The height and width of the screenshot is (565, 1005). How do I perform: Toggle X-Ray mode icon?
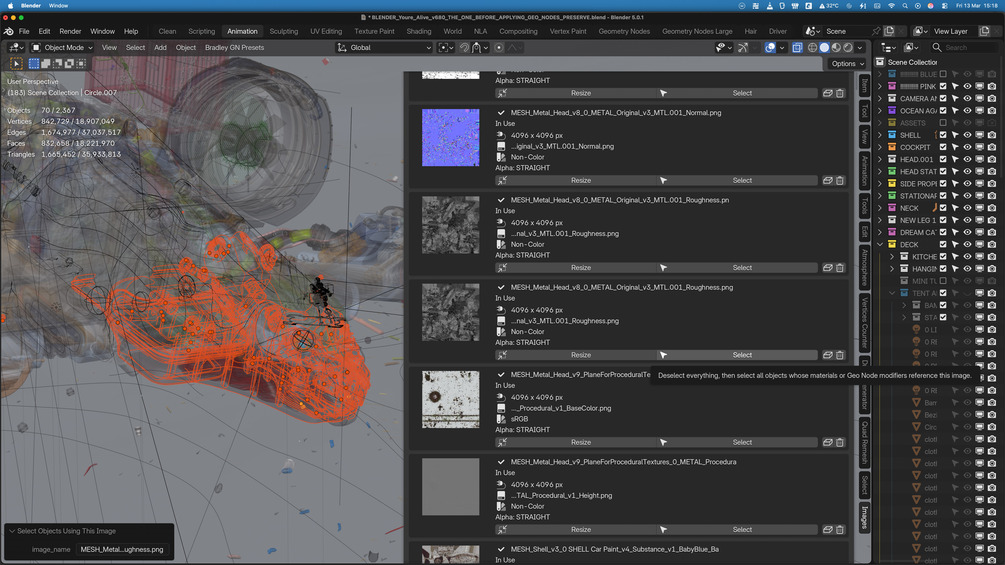[797, 47]
